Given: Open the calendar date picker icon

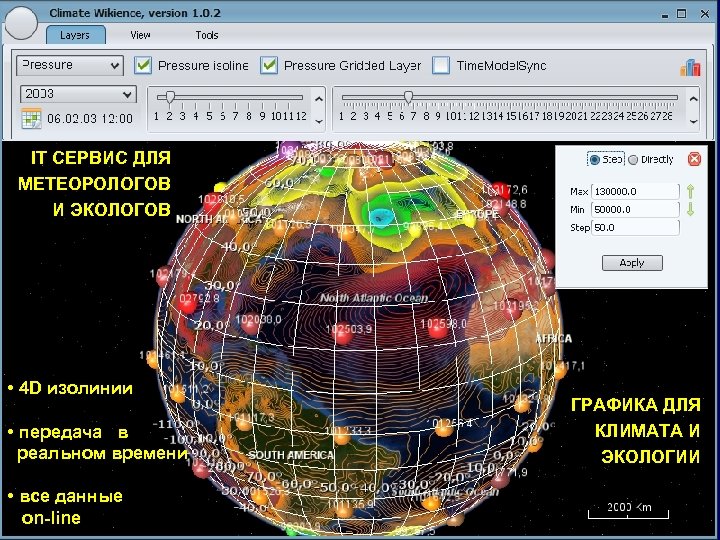Looking at the screenshot, I should (31, 118).
